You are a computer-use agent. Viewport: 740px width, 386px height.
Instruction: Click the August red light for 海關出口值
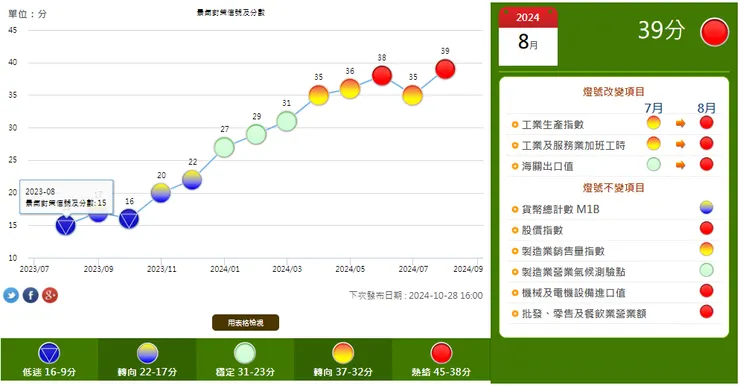tap(706, 164)
